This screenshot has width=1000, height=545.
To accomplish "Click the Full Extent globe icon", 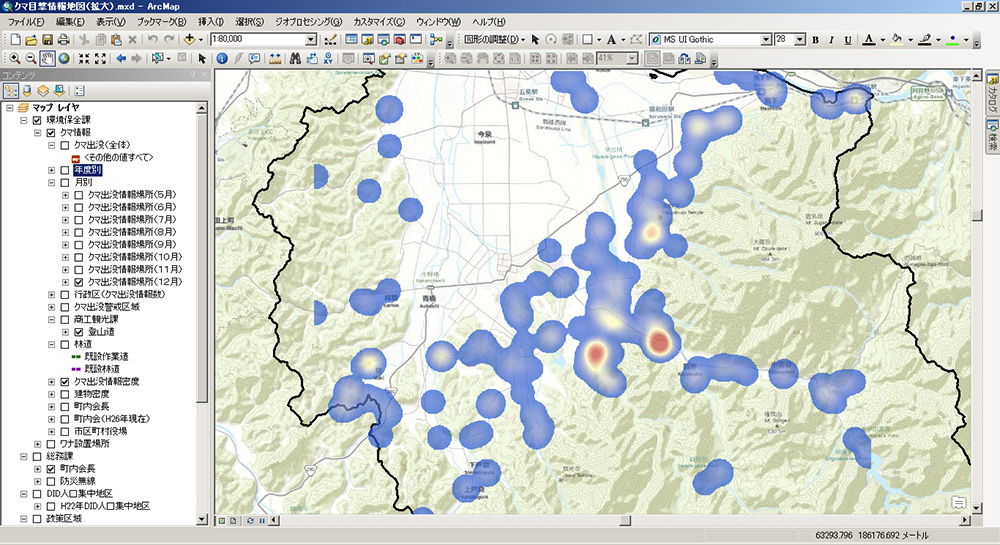I will (63, 58).
